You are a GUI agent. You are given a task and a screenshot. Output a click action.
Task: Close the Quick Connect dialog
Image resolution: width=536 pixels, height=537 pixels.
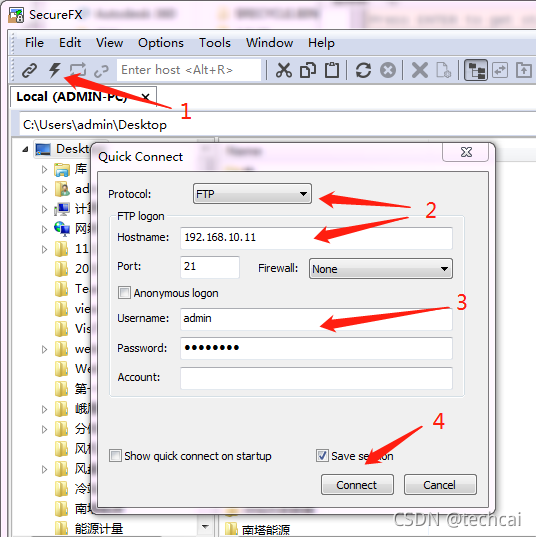point(466,152)
